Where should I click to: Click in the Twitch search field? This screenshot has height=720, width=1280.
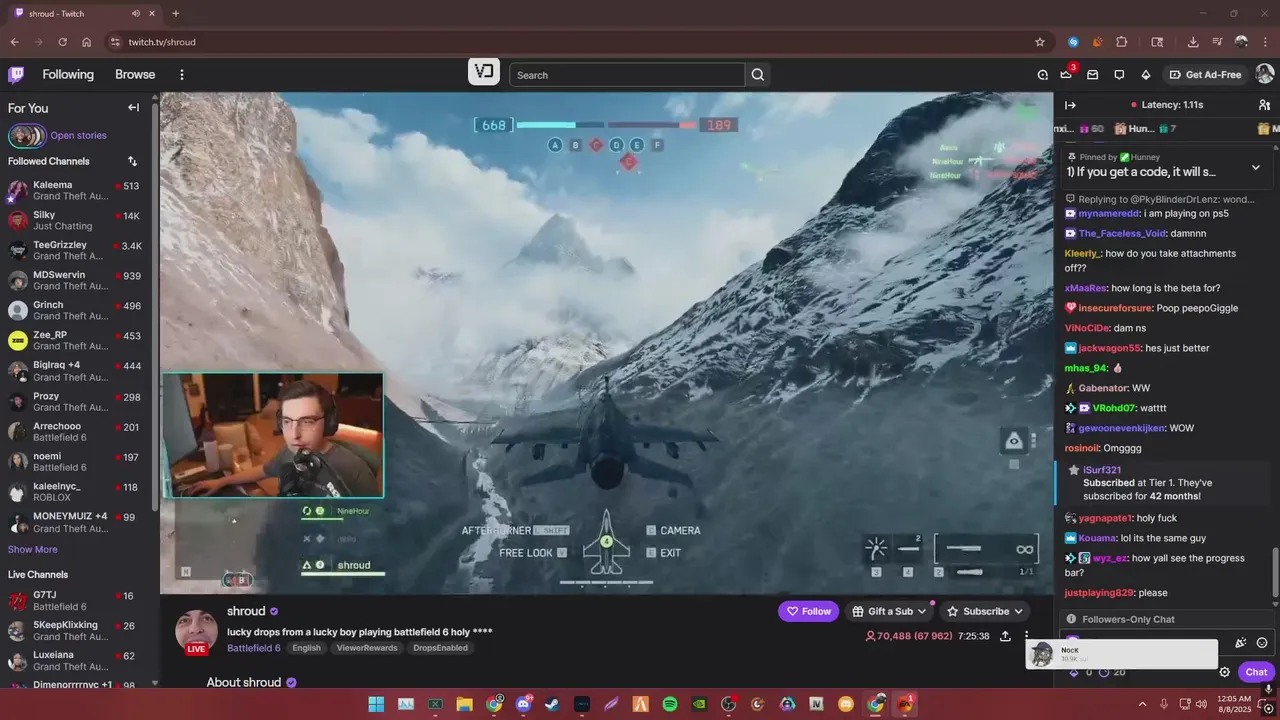(x=627, y=75)
